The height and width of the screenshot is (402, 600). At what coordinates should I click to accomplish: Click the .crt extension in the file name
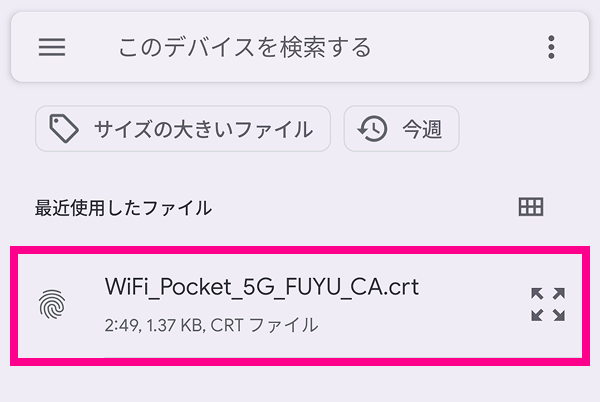[x=398, y=287]
